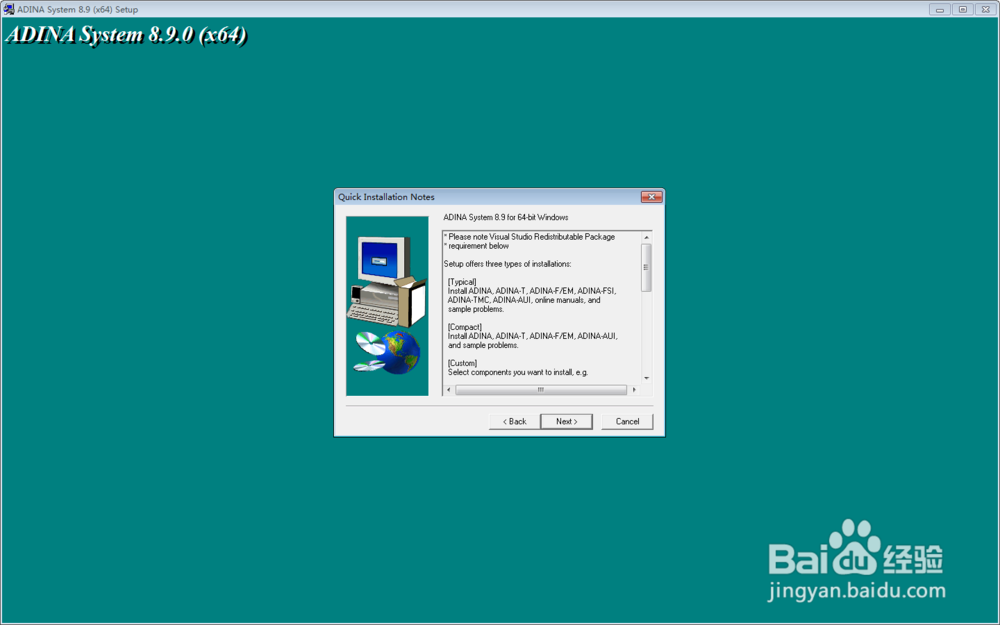The image size is (1000, 625).
Task: Click the notes scroll down arrow
Action: point(646,378)
